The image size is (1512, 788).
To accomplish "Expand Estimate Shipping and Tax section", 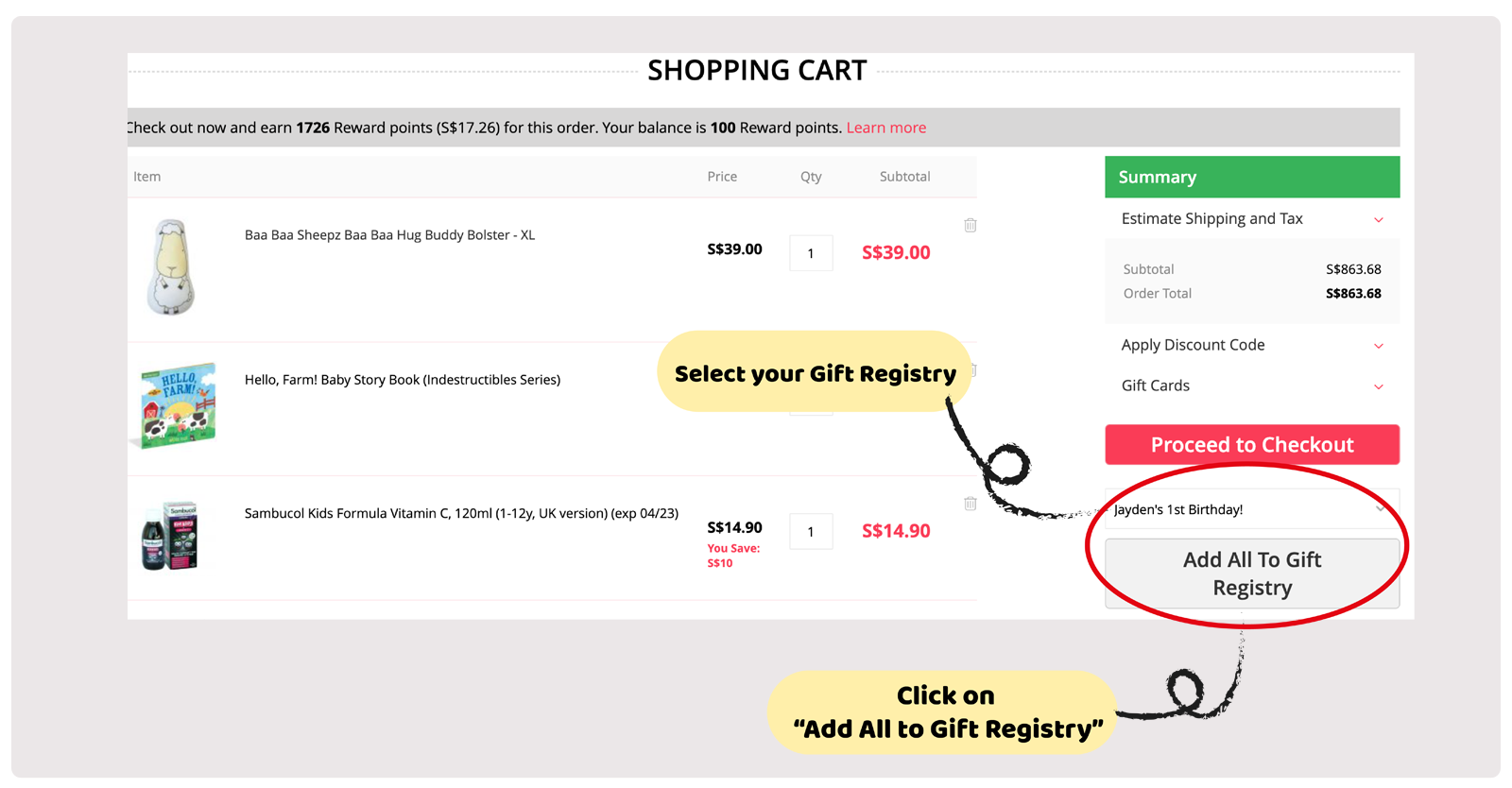I will coord(1251,219).
